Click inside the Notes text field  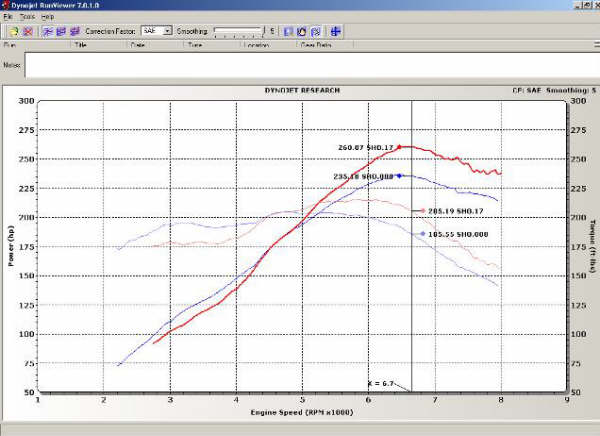tap(312, 65)
